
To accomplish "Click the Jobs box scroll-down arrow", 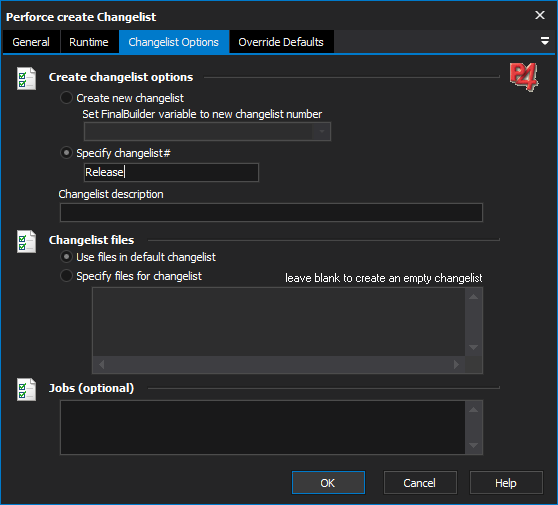I will click(x=473, y=445).
